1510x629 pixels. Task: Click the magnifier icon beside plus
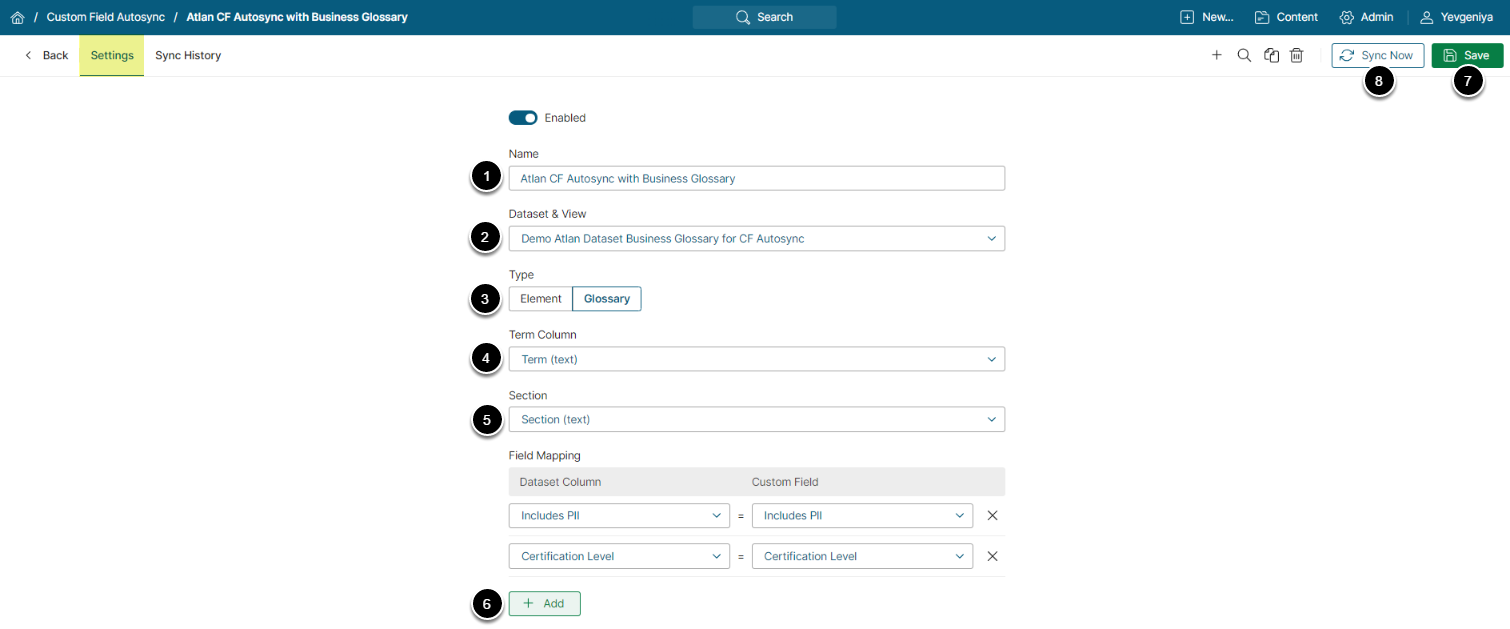click(x=1244, y=56)
